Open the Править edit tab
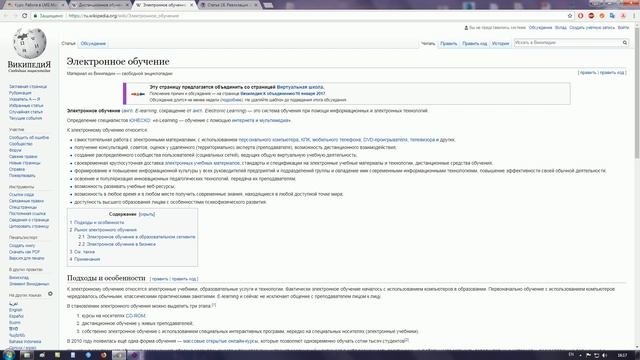 click(449, 43)
